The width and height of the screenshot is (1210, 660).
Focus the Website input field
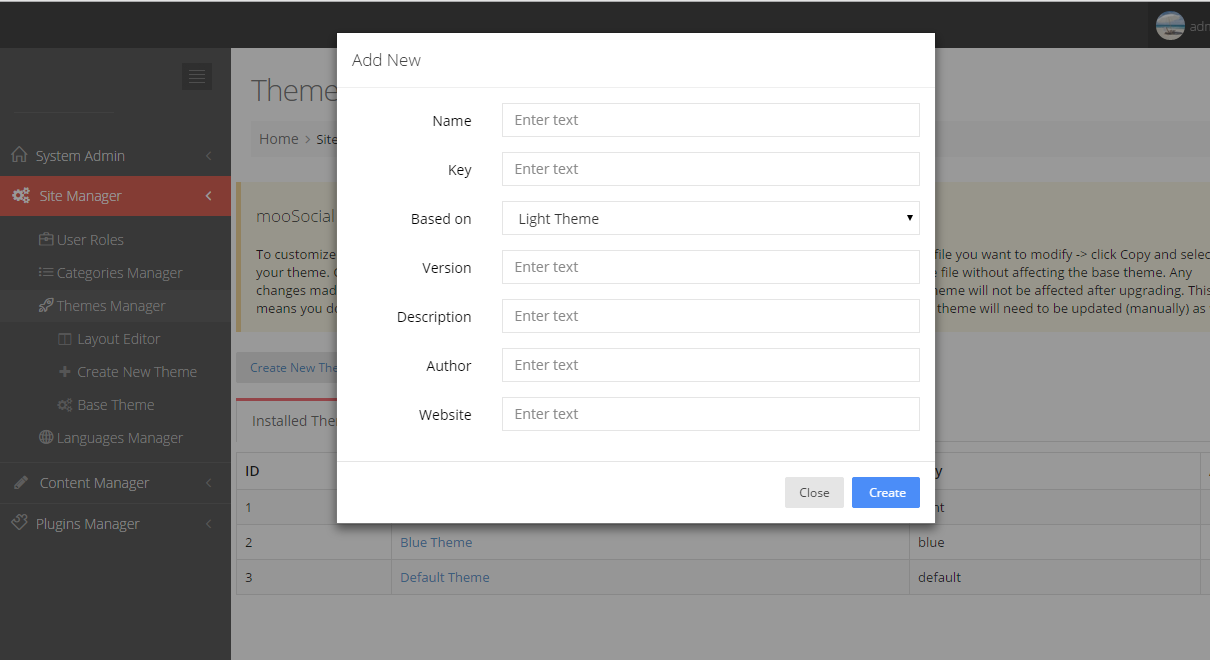(710, 414)
